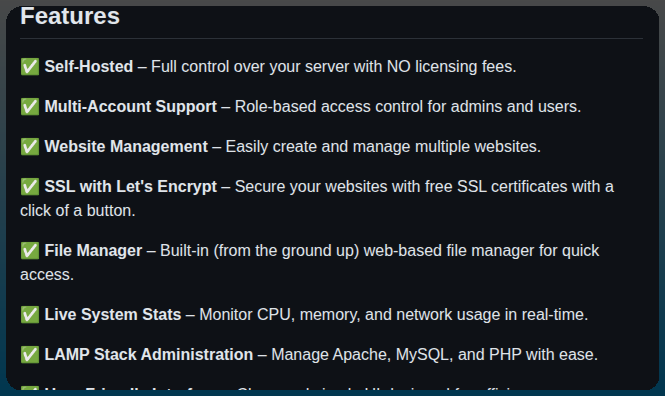
Task: Select the bold text SSL with Let's Encrypt
Action: click(x=131, y=187)
